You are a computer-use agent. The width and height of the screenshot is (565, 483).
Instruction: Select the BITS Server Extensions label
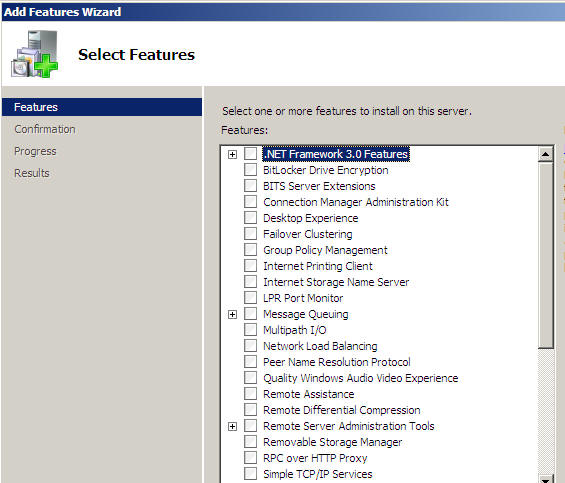click(319, 186)
